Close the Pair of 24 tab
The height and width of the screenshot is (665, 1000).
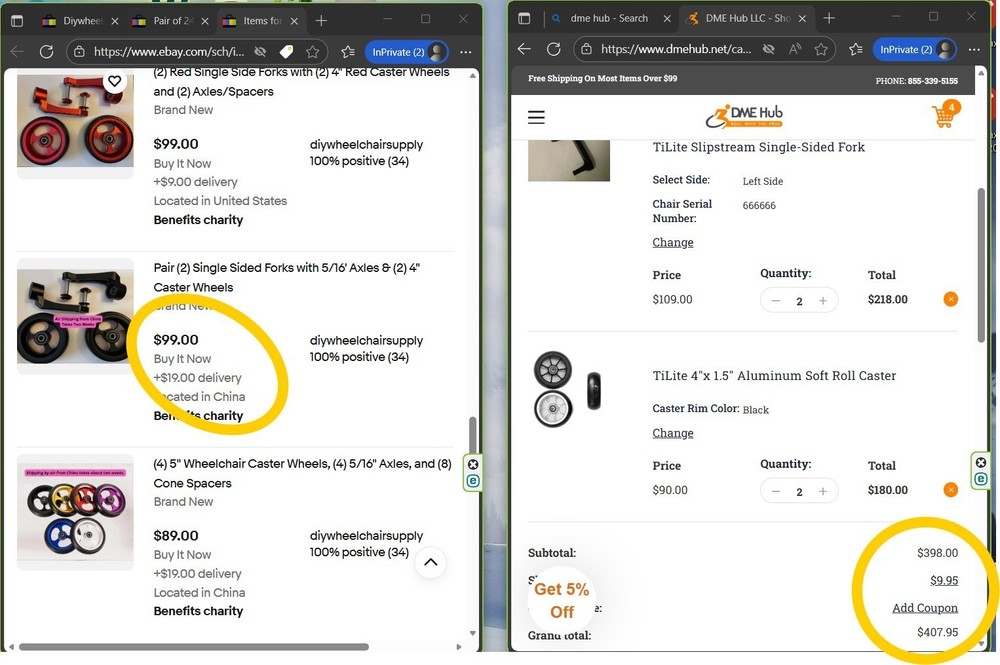(x=205, y=21)
